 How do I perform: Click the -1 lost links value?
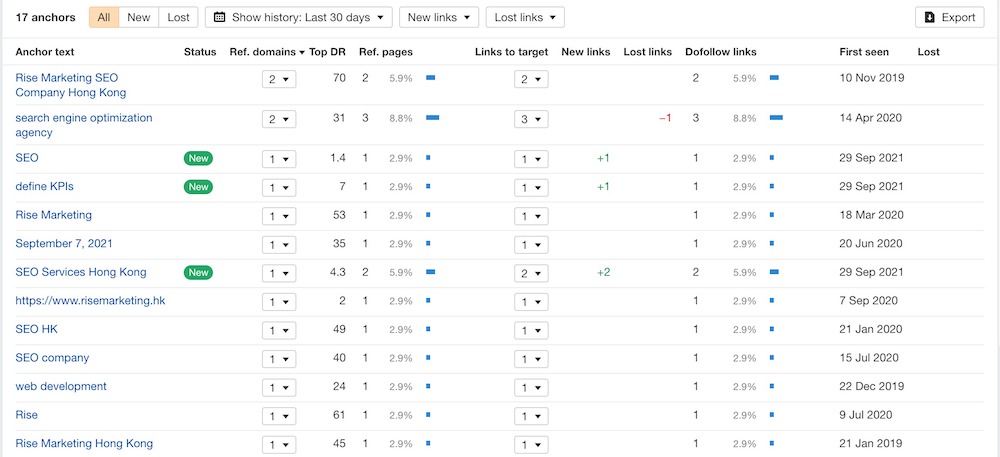[665, 119]
